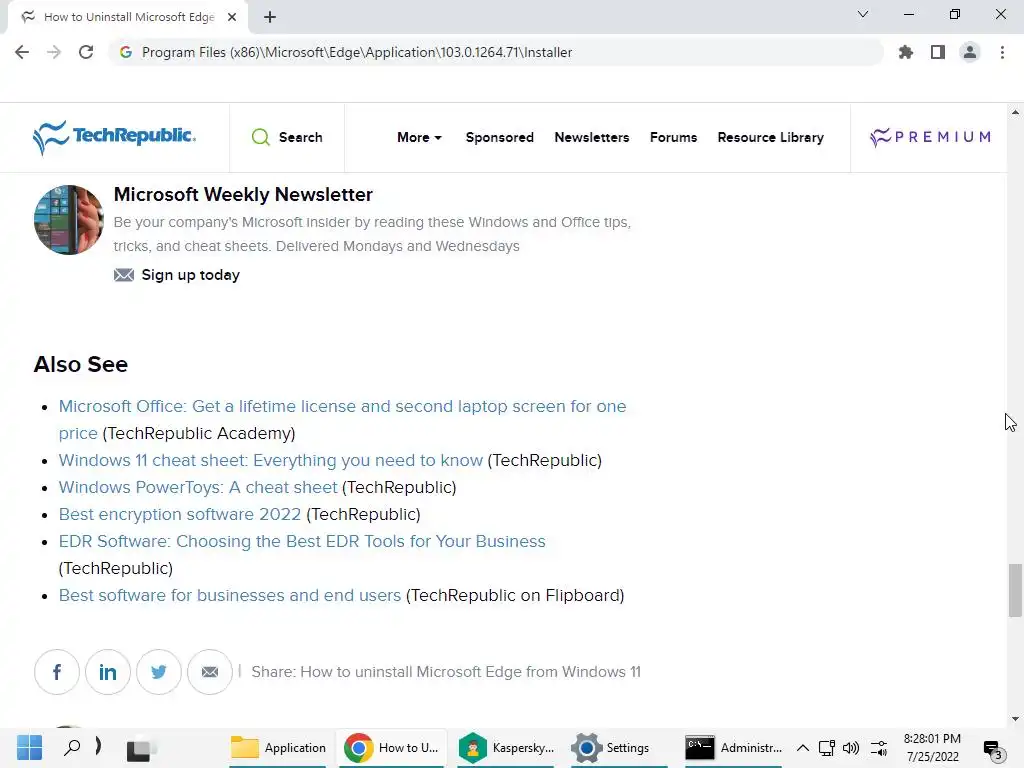1024x768 pixels.
Task: Open taskbar search magnifier
Action: click(x=72, y=747)
